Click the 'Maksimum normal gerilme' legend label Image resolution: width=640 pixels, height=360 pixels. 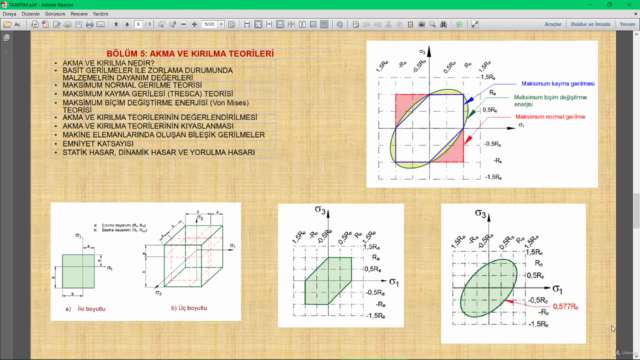point(550,117)
